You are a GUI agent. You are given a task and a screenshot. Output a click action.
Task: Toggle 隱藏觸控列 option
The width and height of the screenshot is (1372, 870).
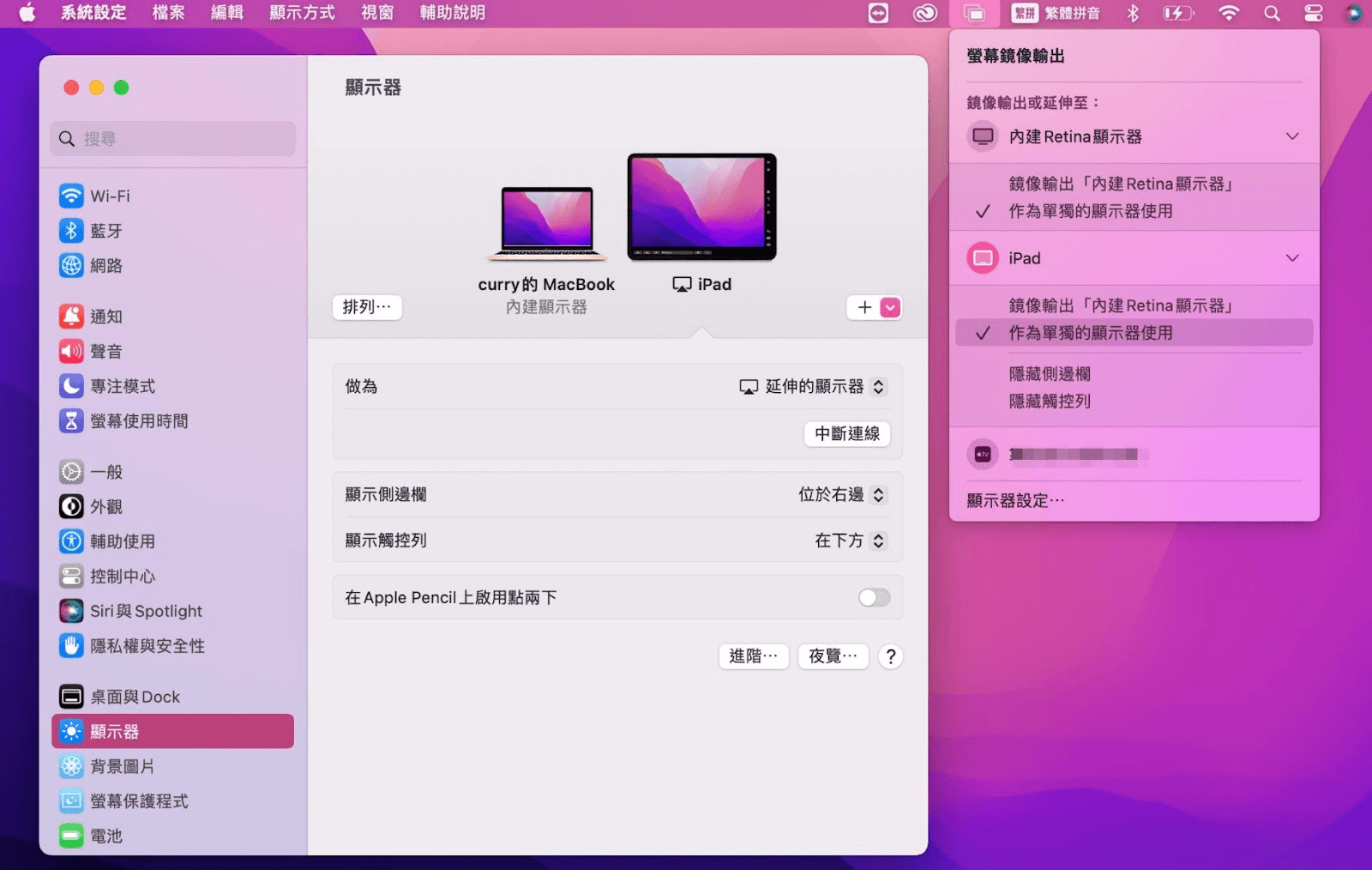click(x=1050, y=402)
